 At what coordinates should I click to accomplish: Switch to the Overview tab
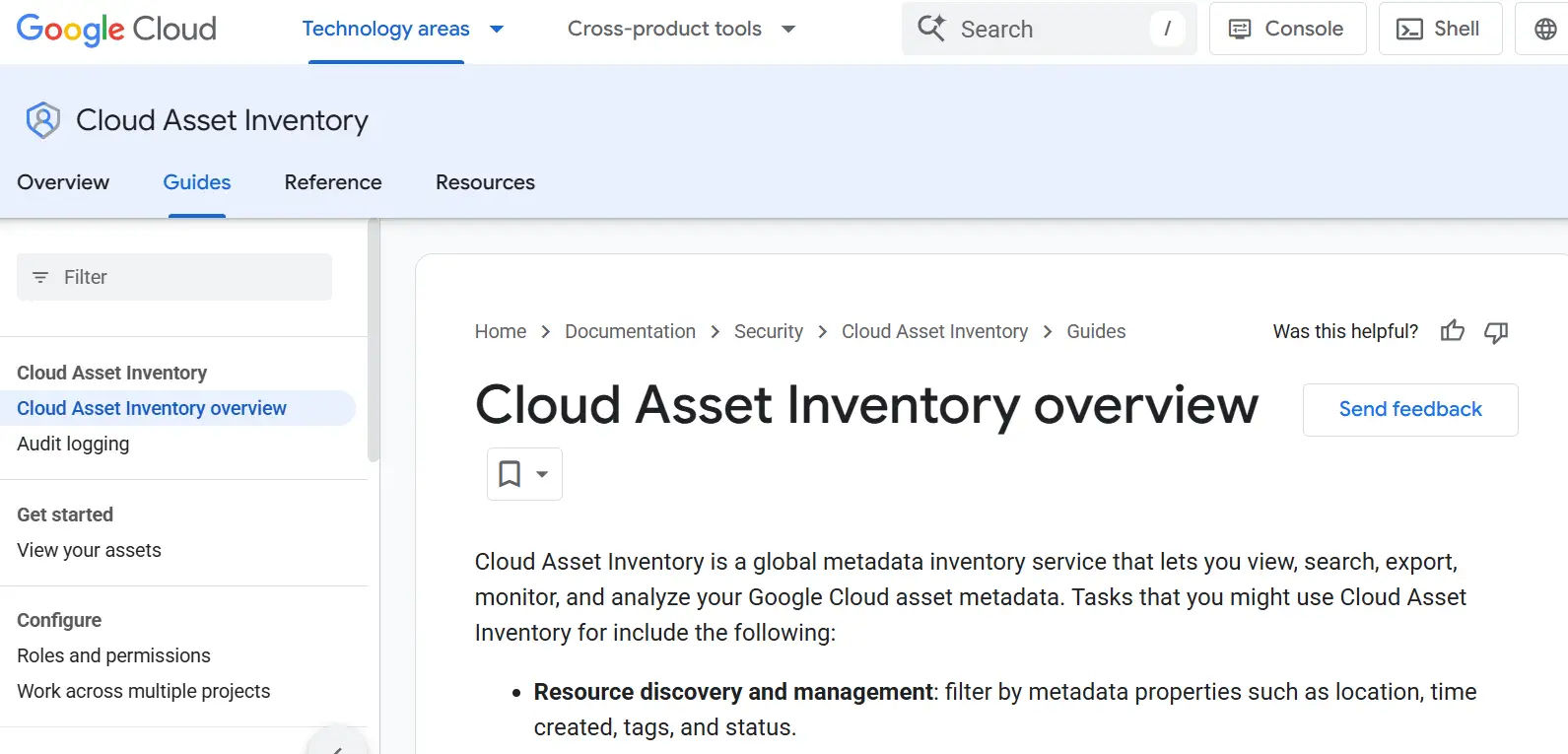(x=63, y=182)
